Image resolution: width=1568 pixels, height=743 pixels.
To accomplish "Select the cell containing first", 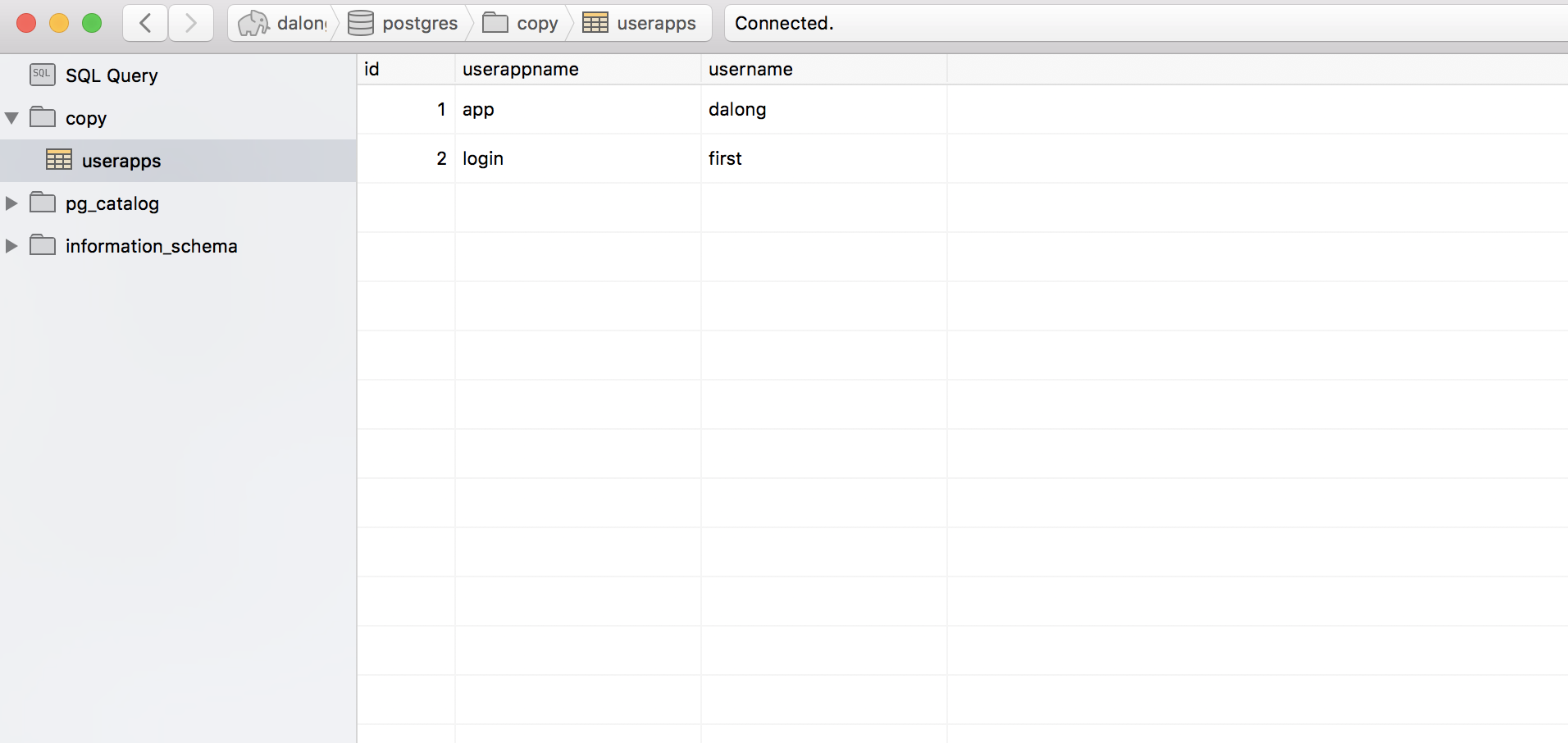I will click(824, 159).
